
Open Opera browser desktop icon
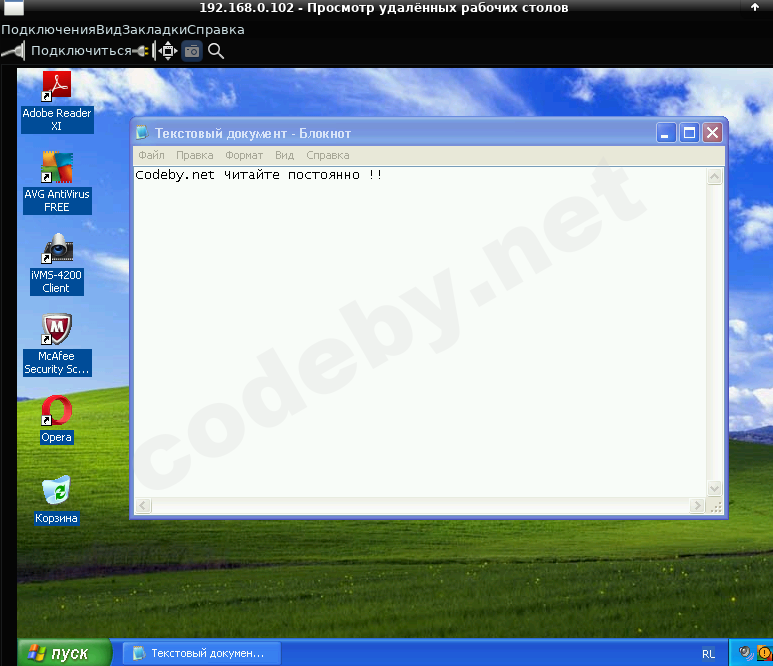click(57, 420)
